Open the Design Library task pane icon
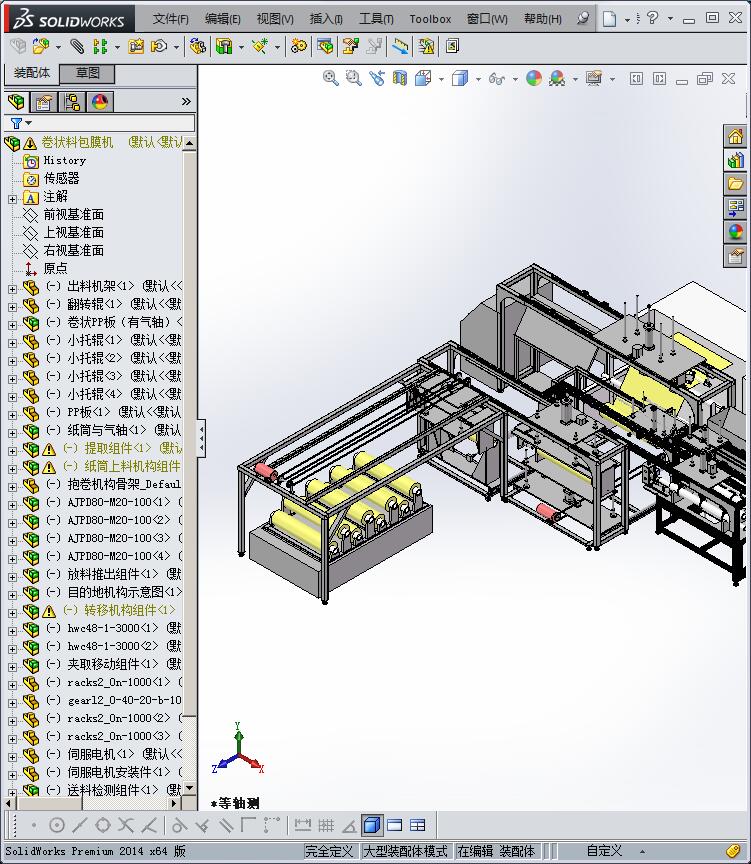Viewport: 751px width, 864px height. 736,160
